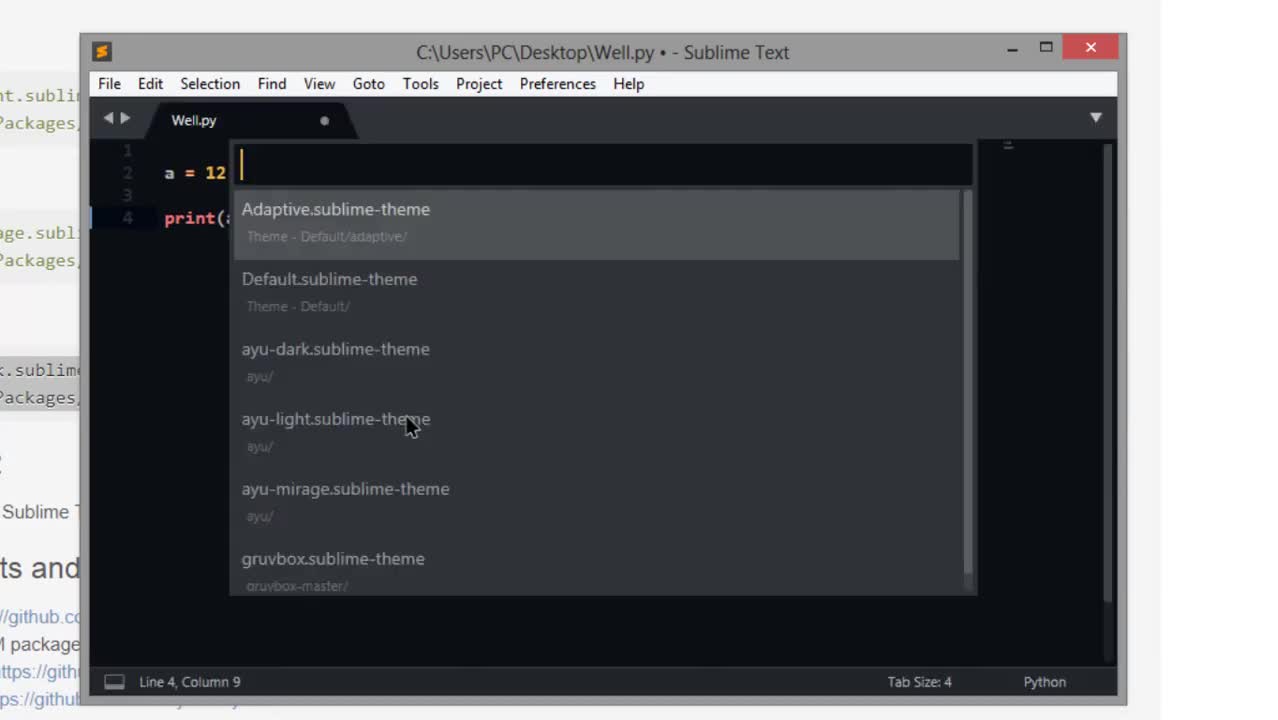The height and width of the screenshot is (720, 1278).
Task: Select Adaptive.sublime-theme from the list
Action: point(596,223)
